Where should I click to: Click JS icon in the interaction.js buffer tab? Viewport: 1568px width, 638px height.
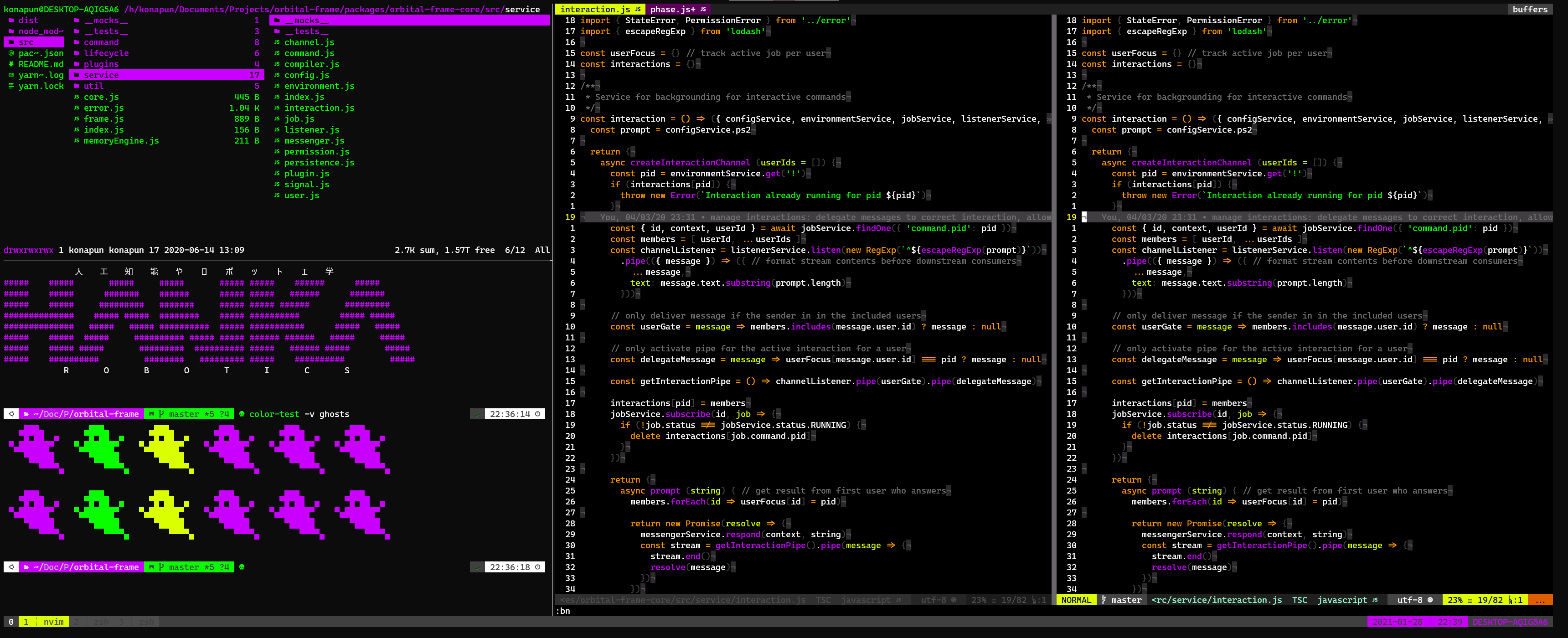(638, 9)
